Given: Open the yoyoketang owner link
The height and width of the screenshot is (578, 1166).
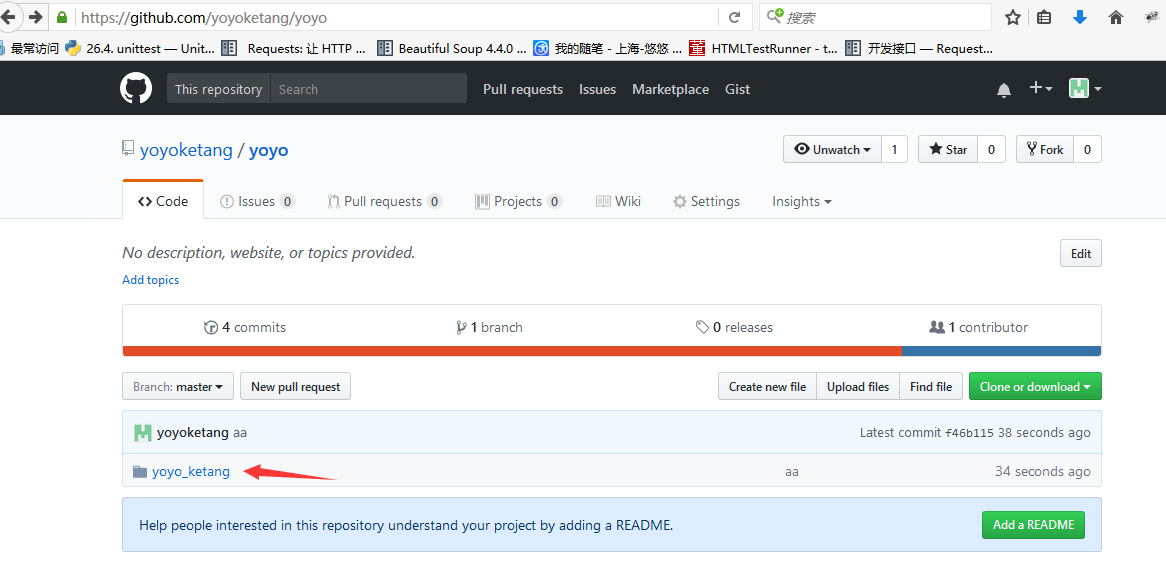Looking at the screenshot, I should pyautogui.click(x=186, y=150).
